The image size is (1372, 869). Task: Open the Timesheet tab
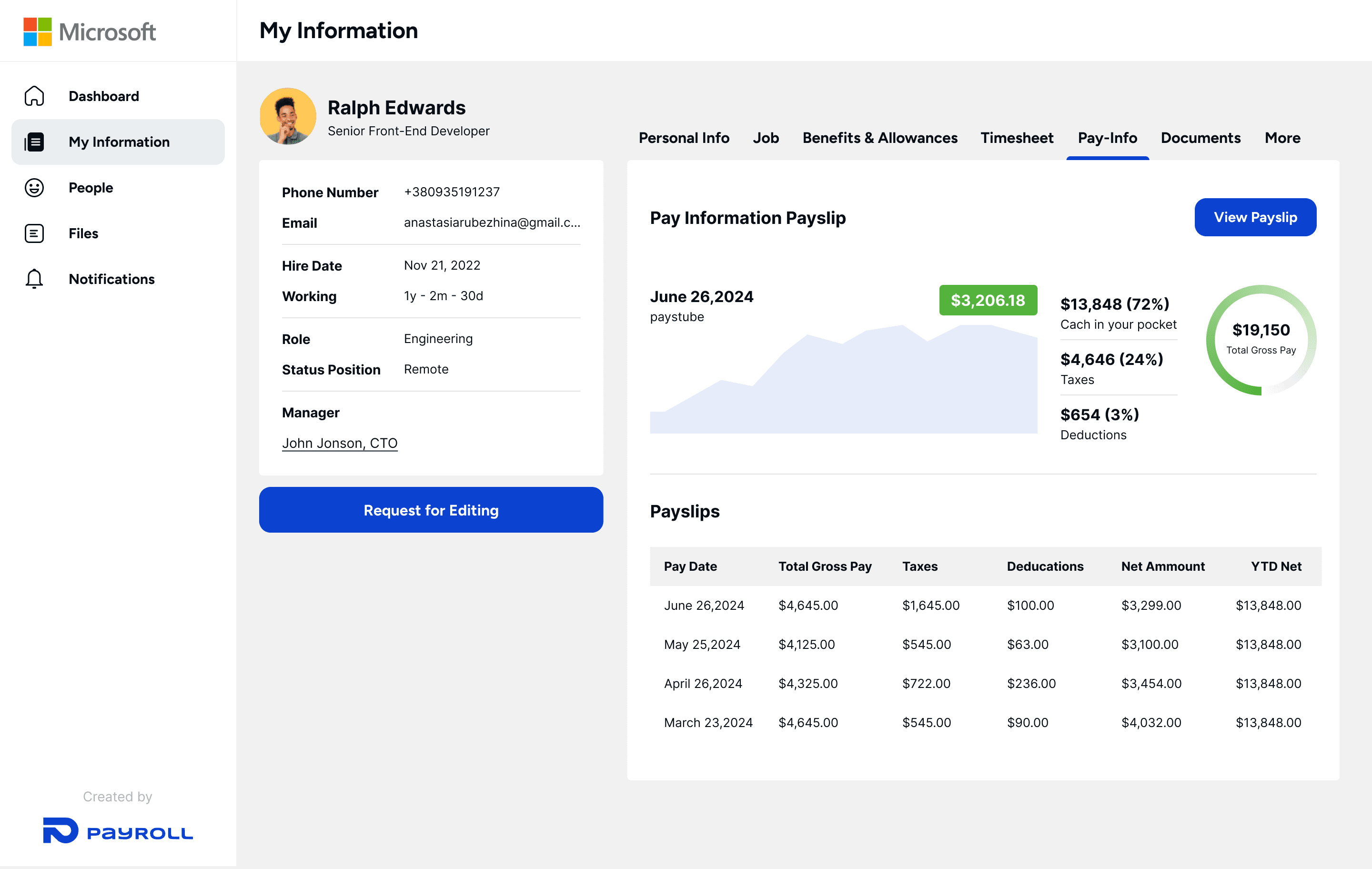pyautogui.click(x=1017, y=138)
